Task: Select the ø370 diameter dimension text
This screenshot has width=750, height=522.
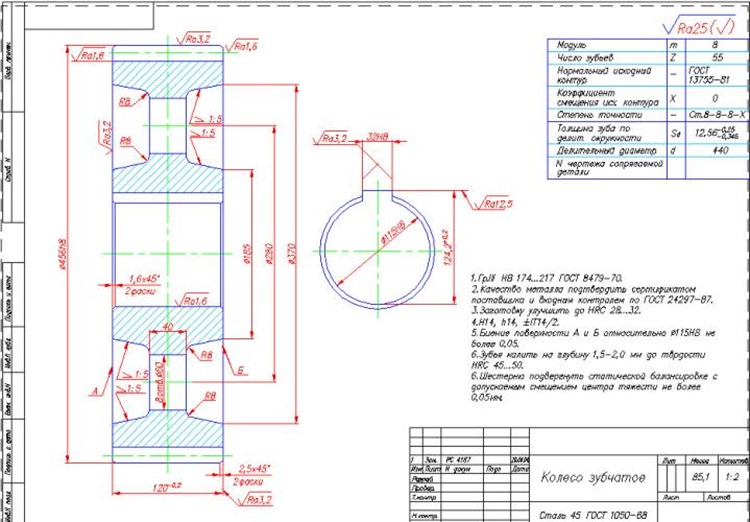Action: [293, 254]
